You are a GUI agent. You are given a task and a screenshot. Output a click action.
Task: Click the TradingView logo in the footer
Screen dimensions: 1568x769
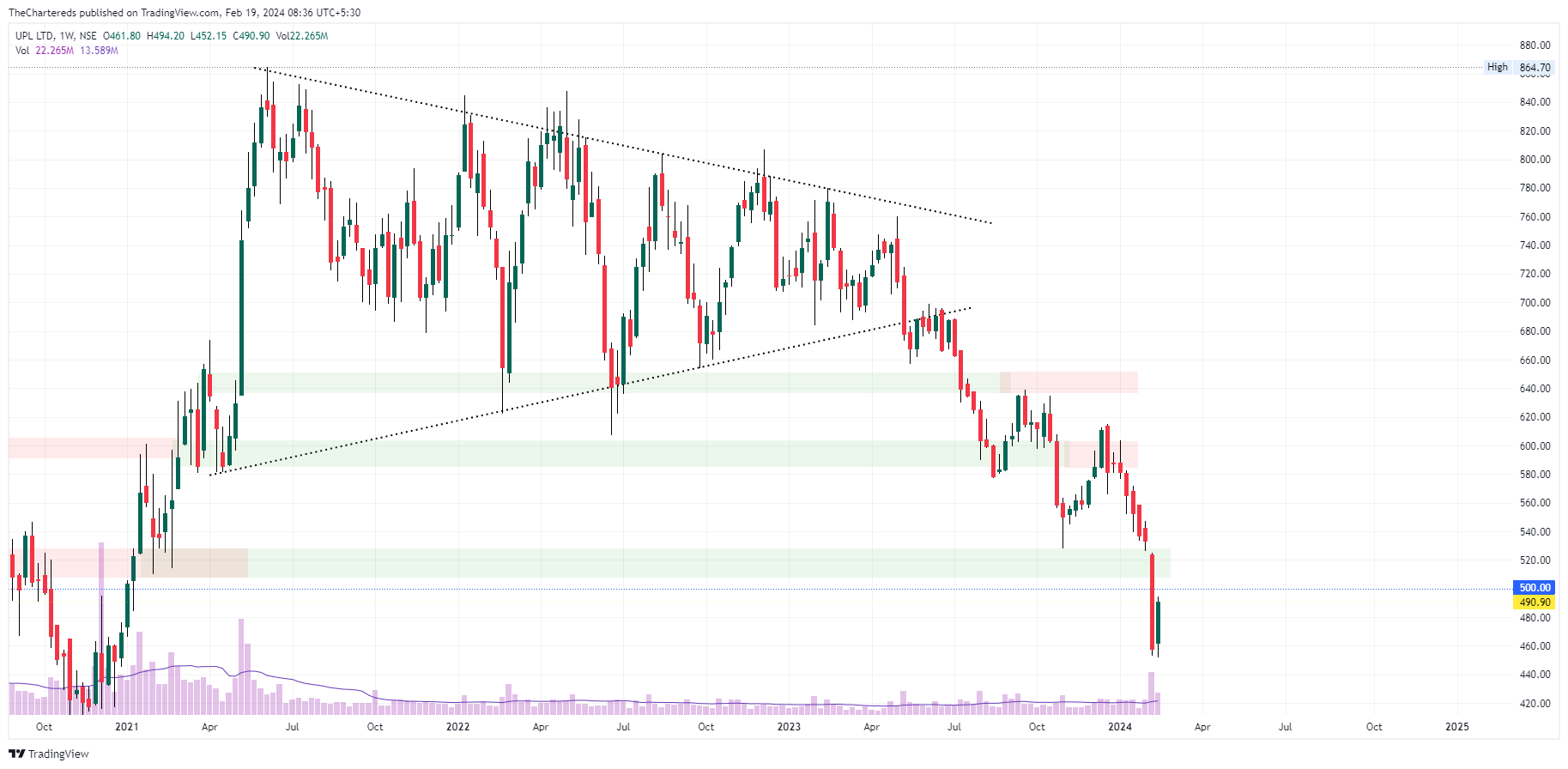[x=49, y=754]
